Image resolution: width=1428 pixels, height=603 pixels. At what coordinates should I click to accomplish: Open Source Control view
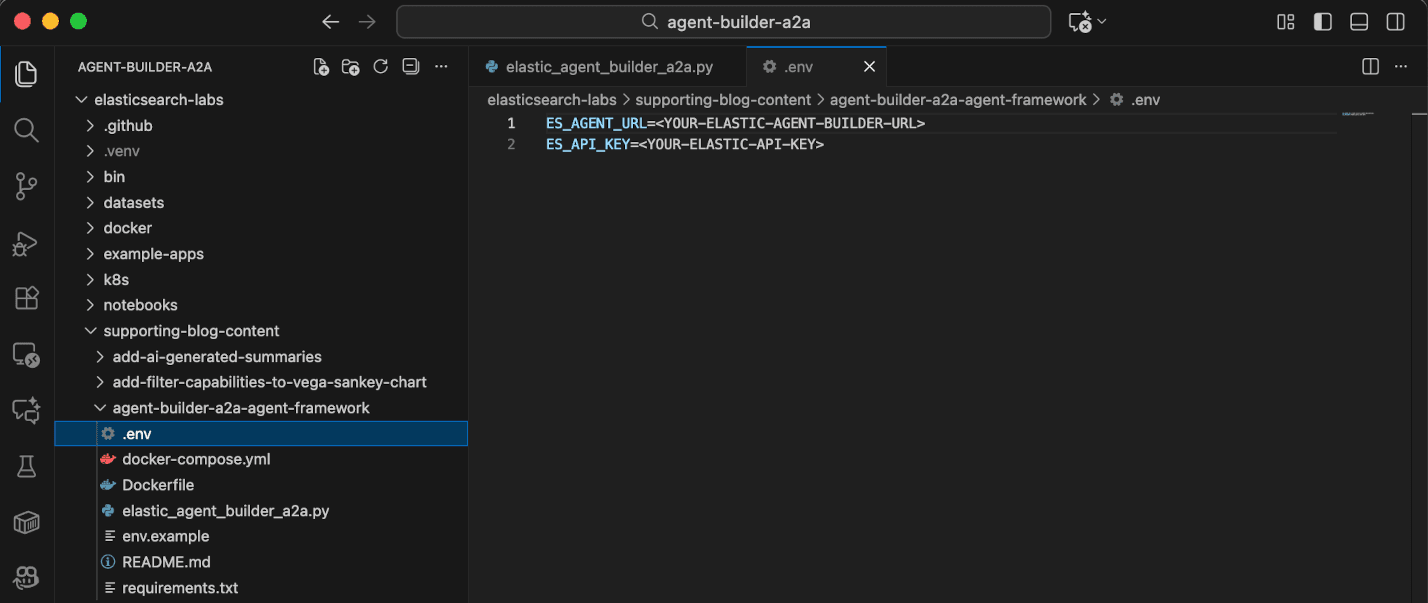pos(26,186)
